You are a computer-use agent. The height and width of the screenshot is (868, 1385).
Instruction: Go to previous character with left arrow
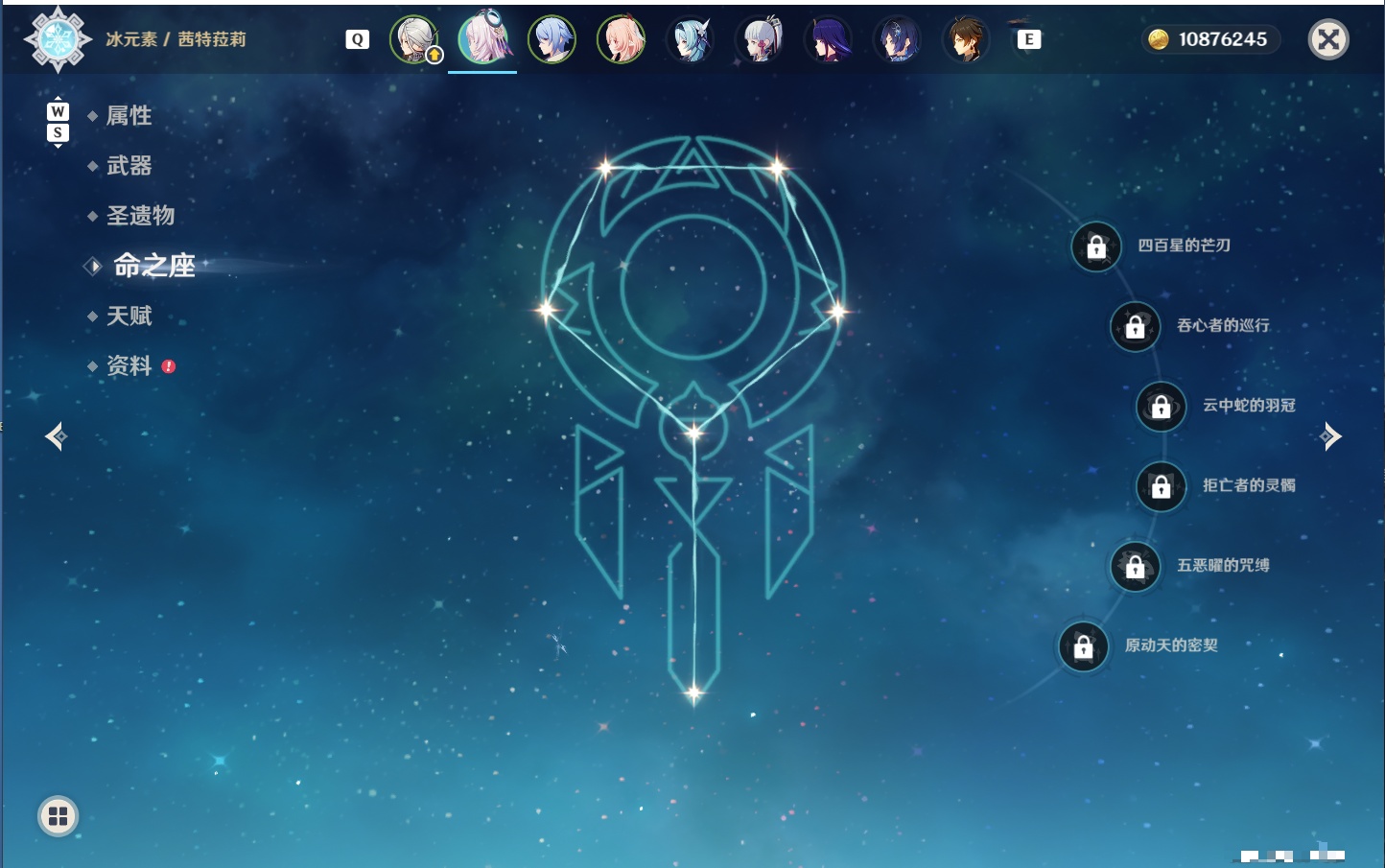(56, 436)
